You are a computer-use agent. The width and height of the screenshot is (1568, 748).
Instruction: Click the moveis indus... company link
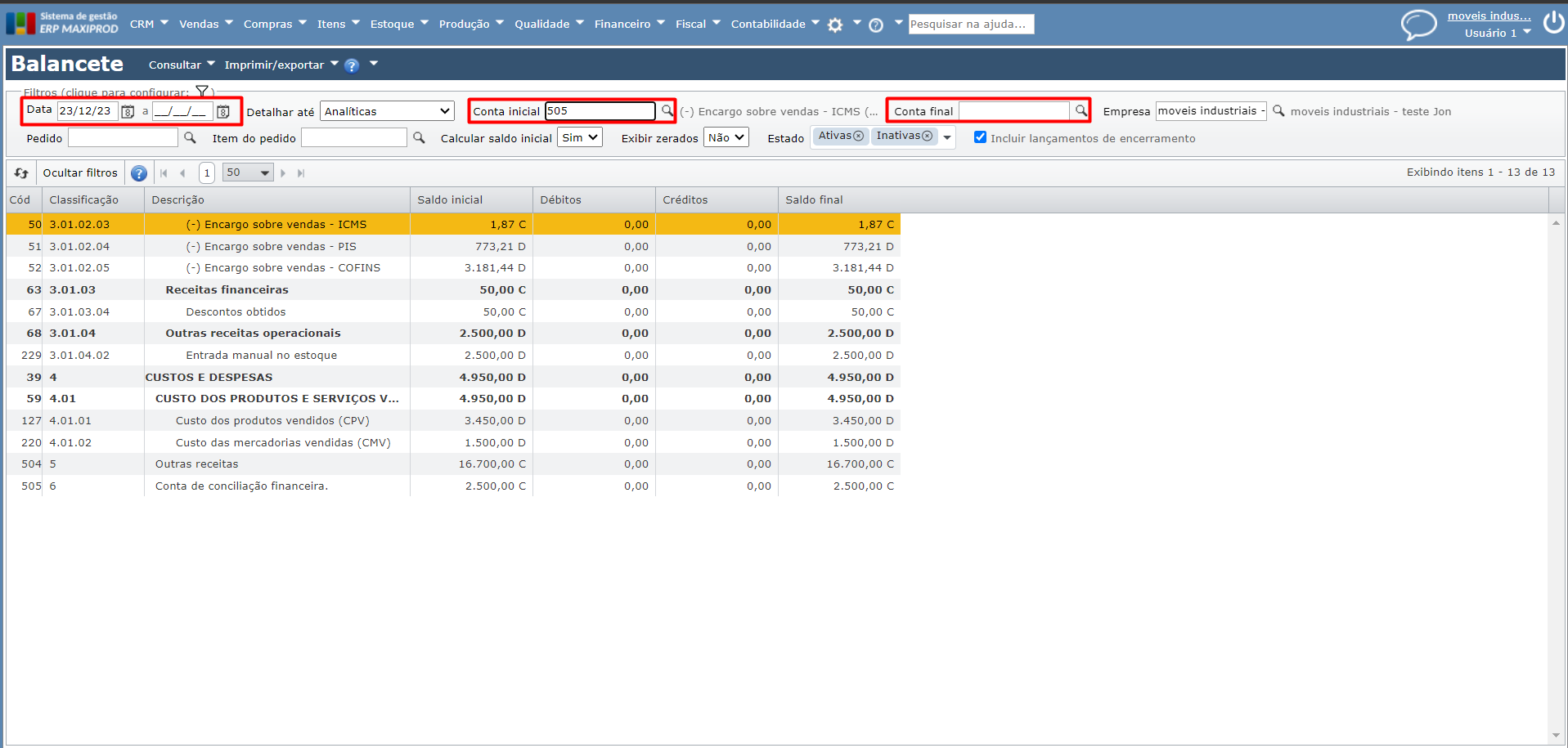(1489, 16)
